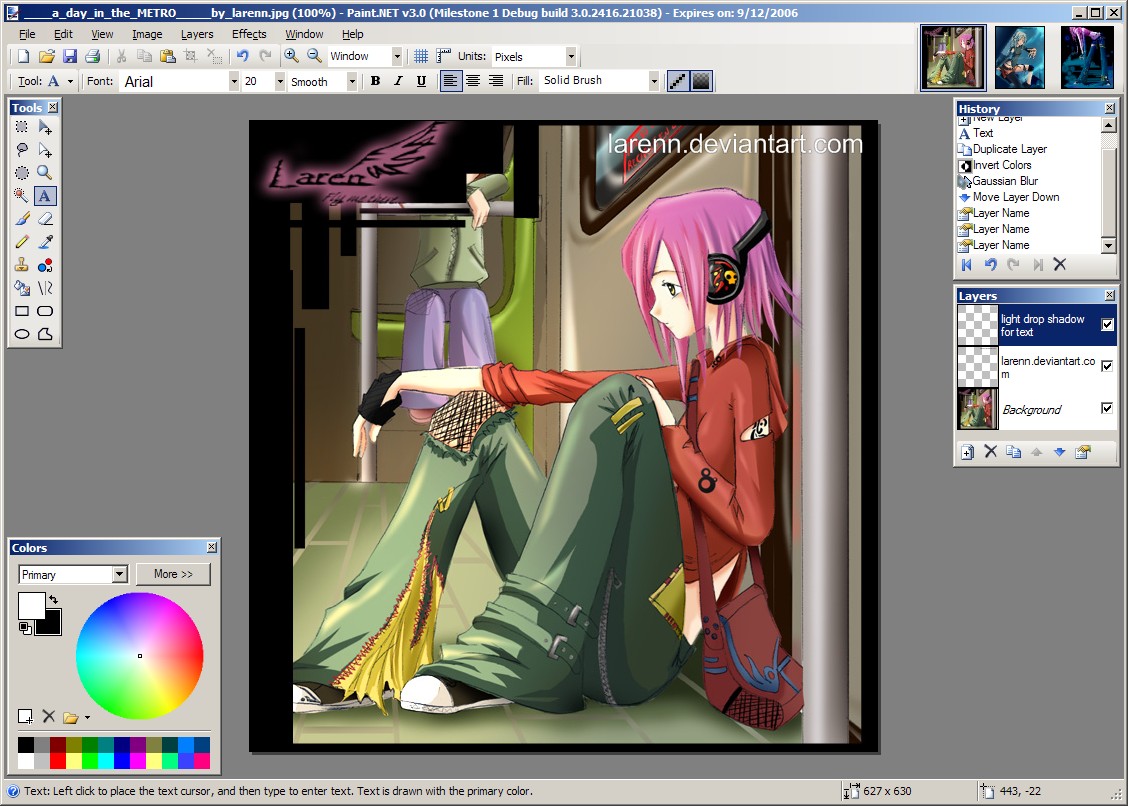
Task: Enable antialiasing toggle button
Action: [677, 81]
